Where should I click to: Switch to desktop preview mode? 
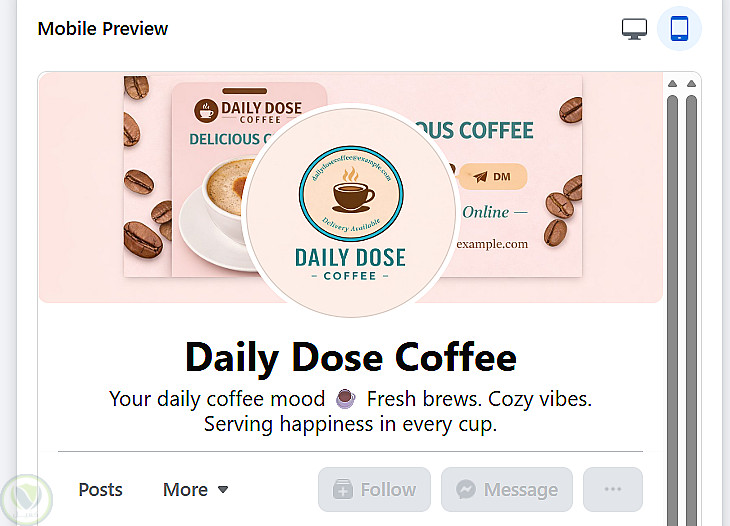(634, 28)
